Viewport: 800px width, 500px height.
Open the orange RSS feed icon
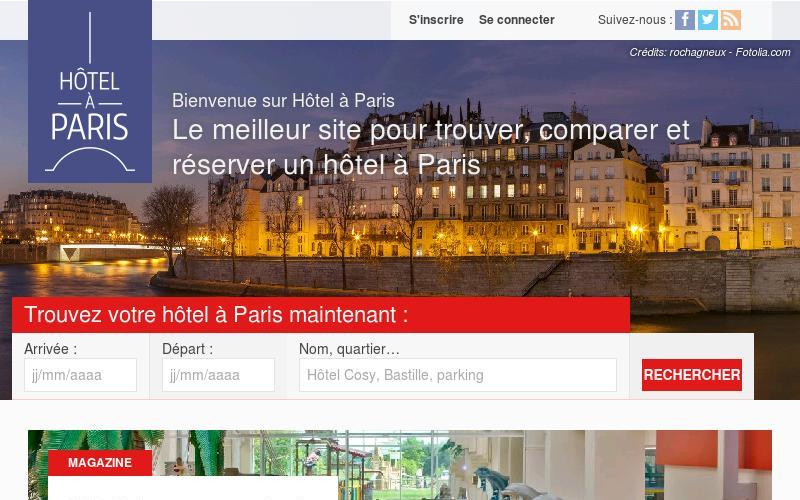731,20
